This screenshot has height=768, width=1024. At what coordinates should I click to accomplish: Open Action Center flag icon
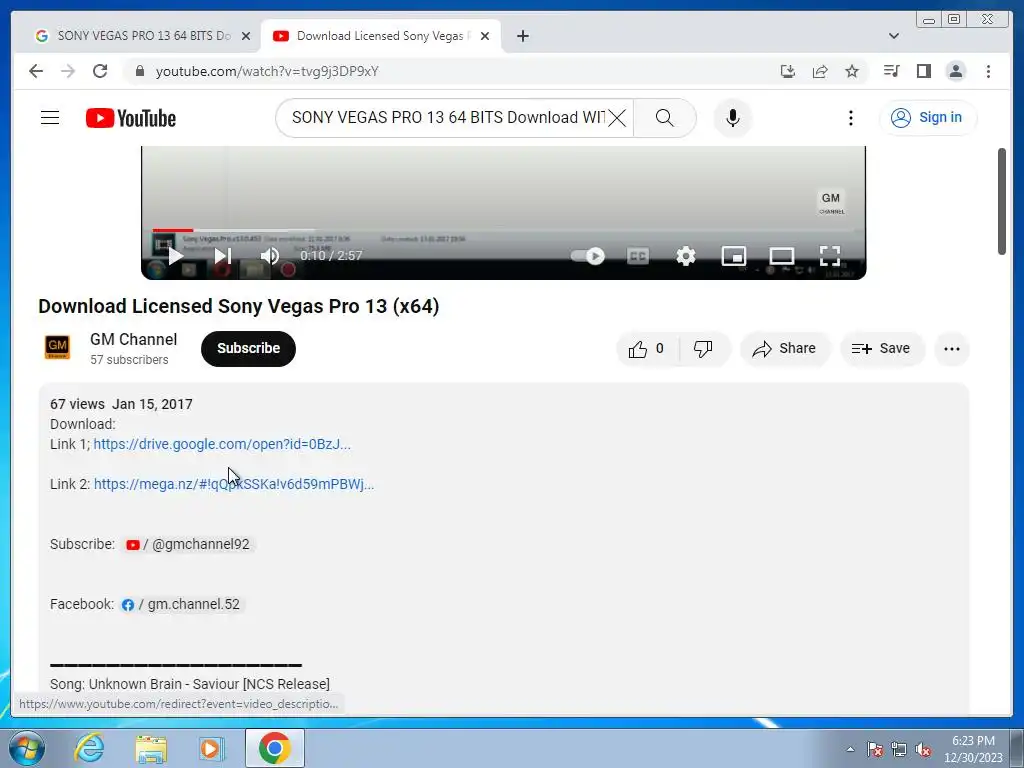pos(875,749)
